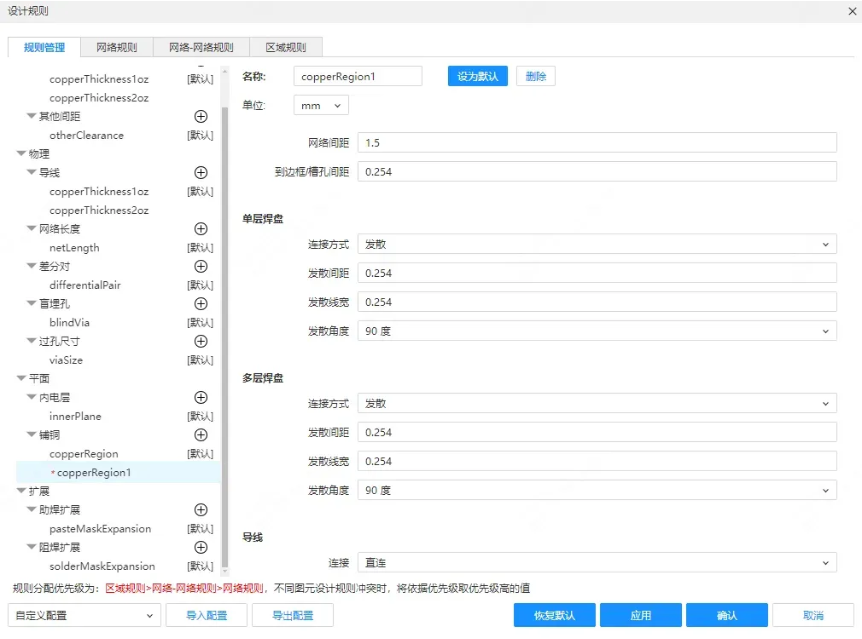Add a new 阻焊扩展 rule
Screen dimensions: 862x639
click(x=200, y=547)
